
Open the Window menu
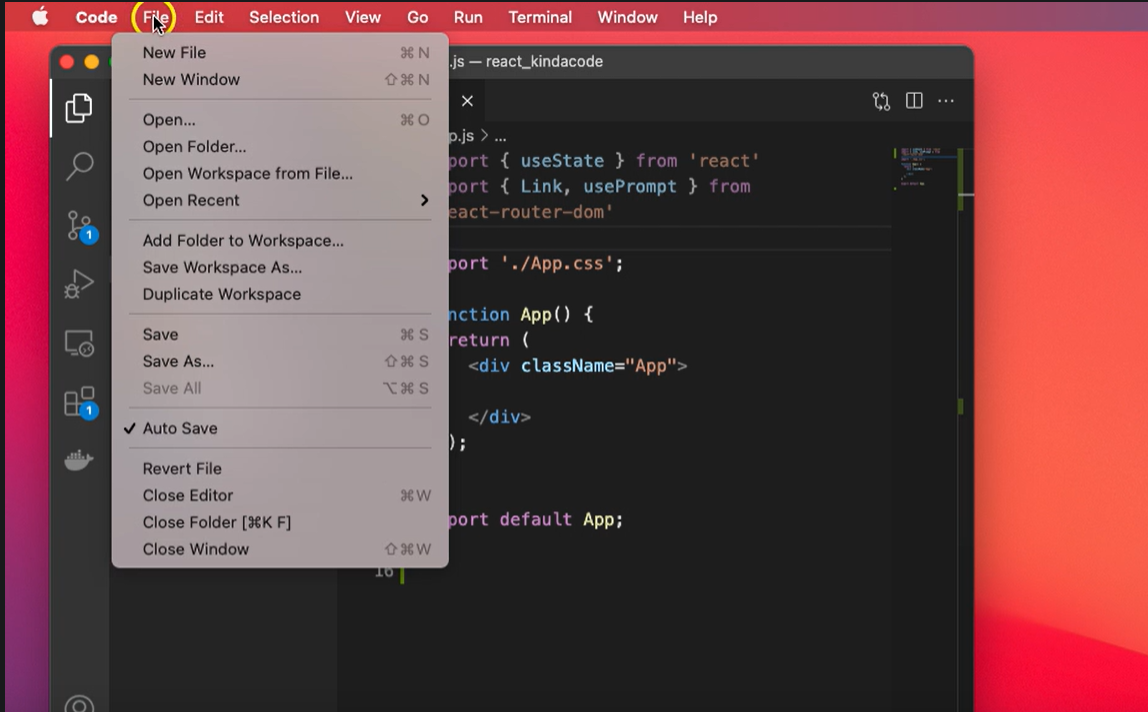(x=627, y=17)
